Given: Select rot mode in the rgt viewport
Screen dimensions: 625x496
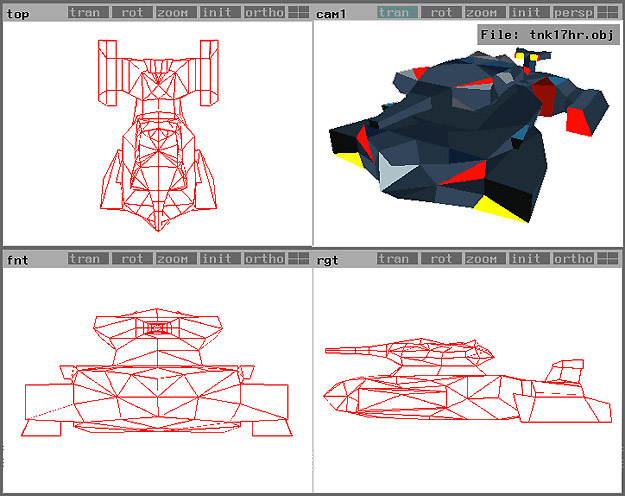Looking at the screenshot, I should coord(441,259).
